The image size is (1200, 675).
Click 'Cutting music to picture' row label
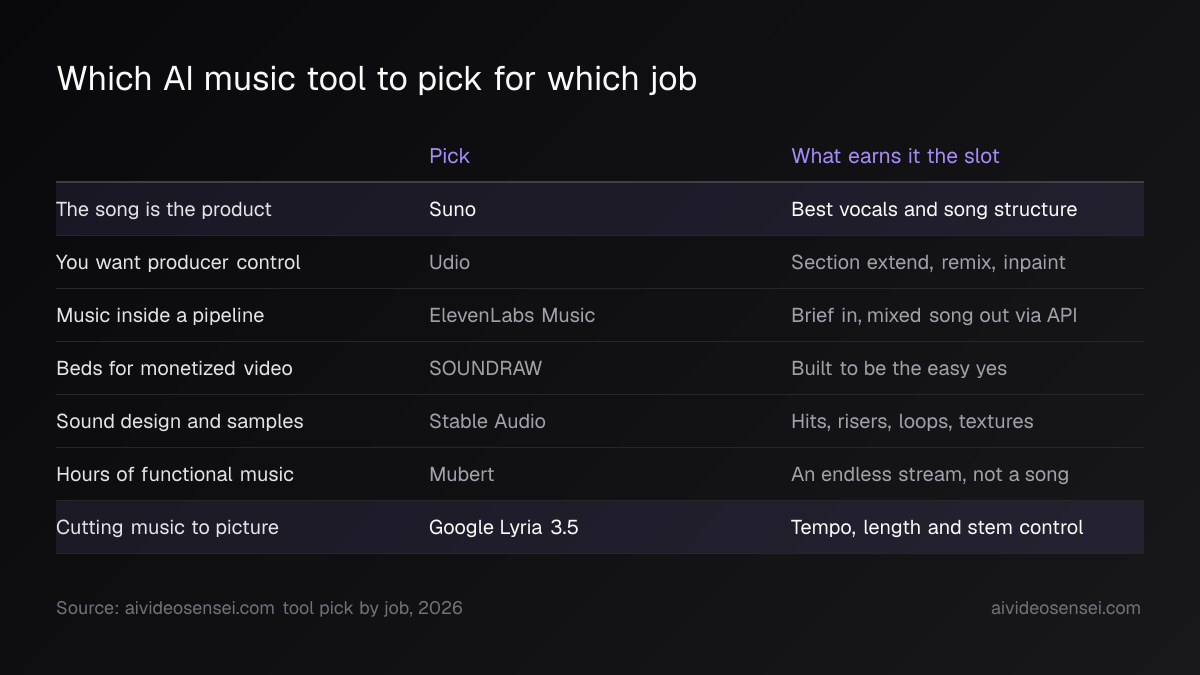click(167, 527)
